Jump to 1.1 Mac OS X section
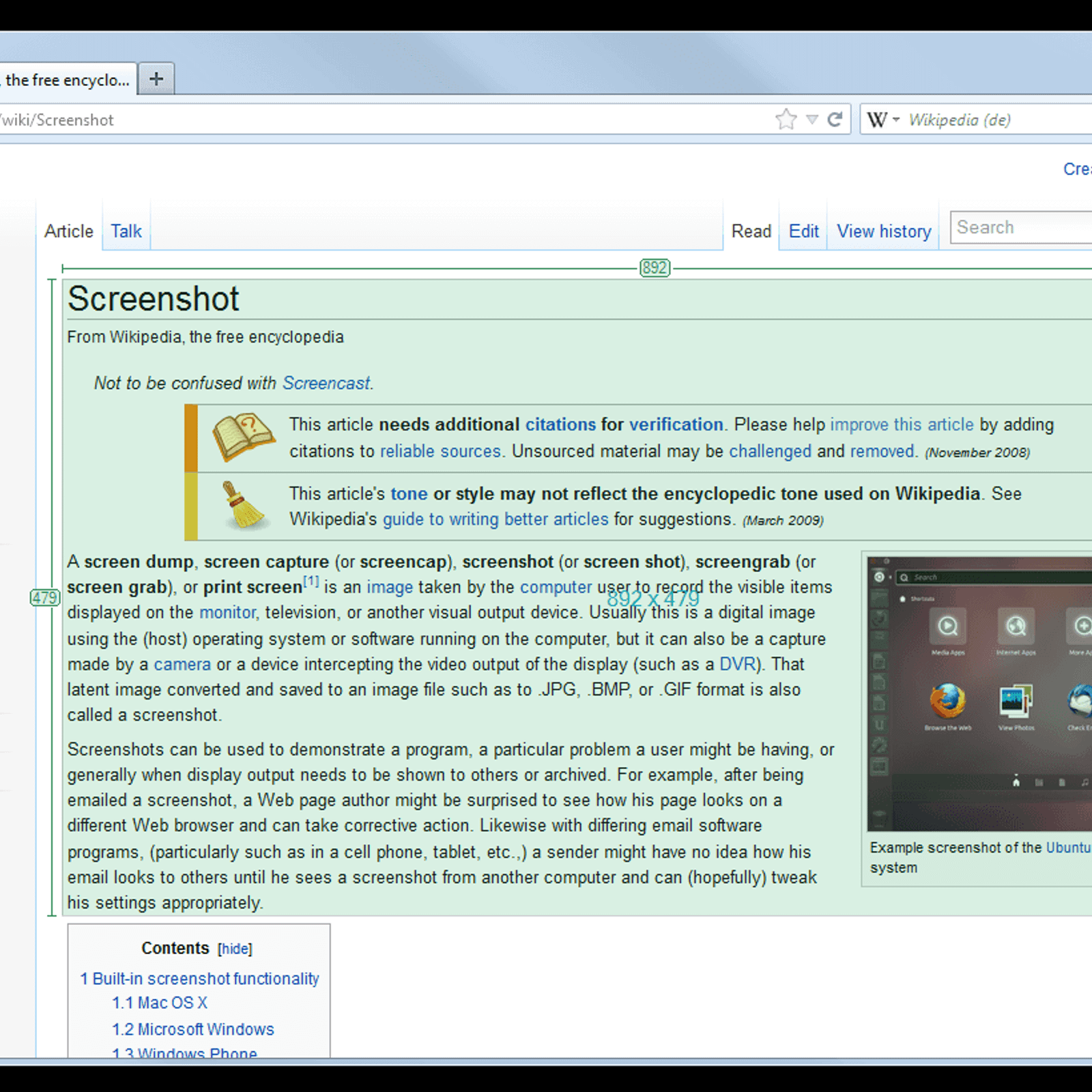 (x=160, y=1003)
